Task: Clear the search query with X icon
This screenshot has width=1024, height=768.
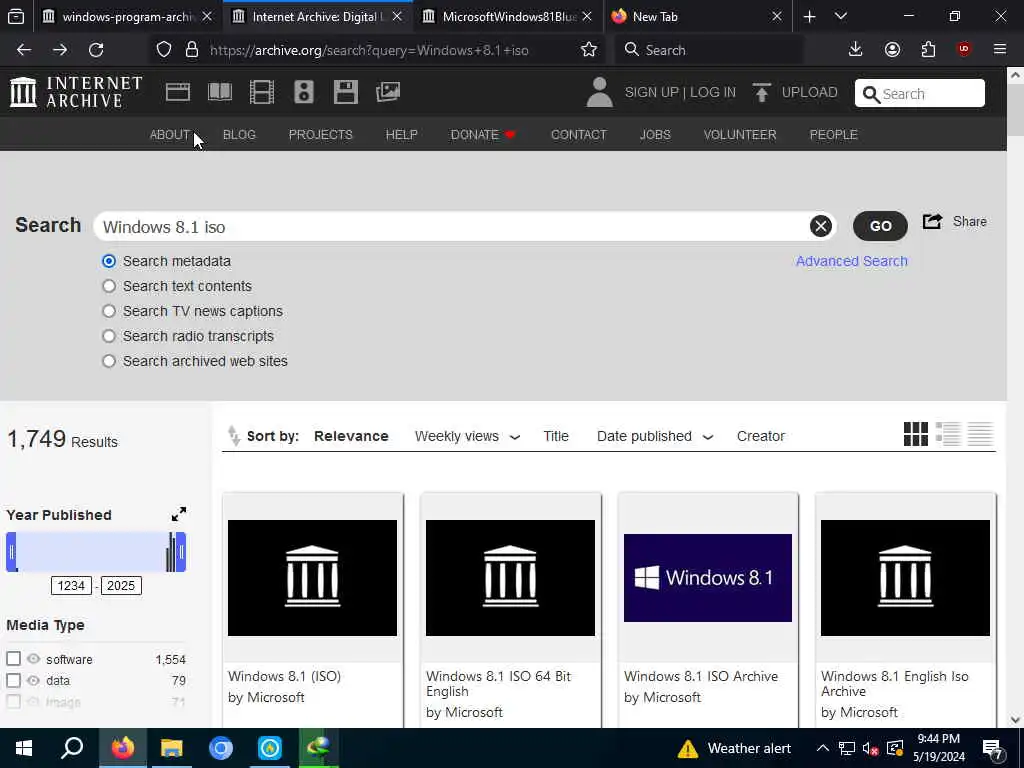Action: click(821, 226)
